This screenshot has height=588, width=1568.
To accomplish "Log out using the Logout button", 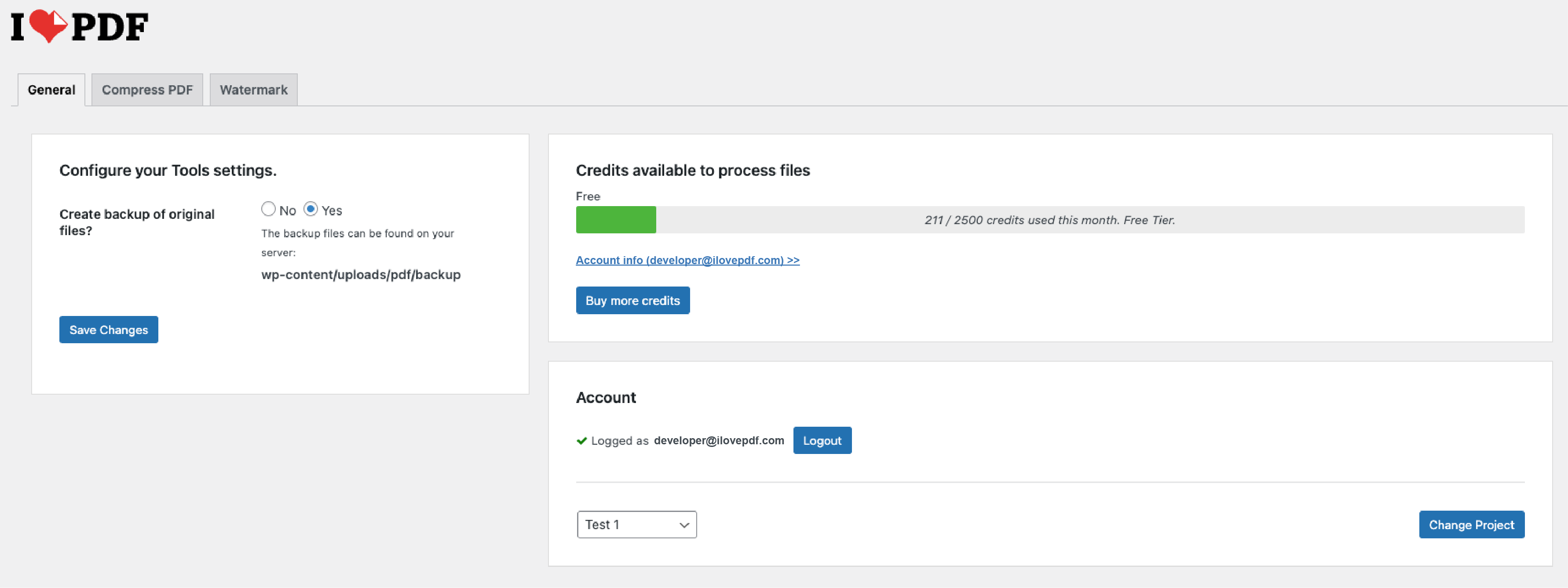I will [822, 440].
